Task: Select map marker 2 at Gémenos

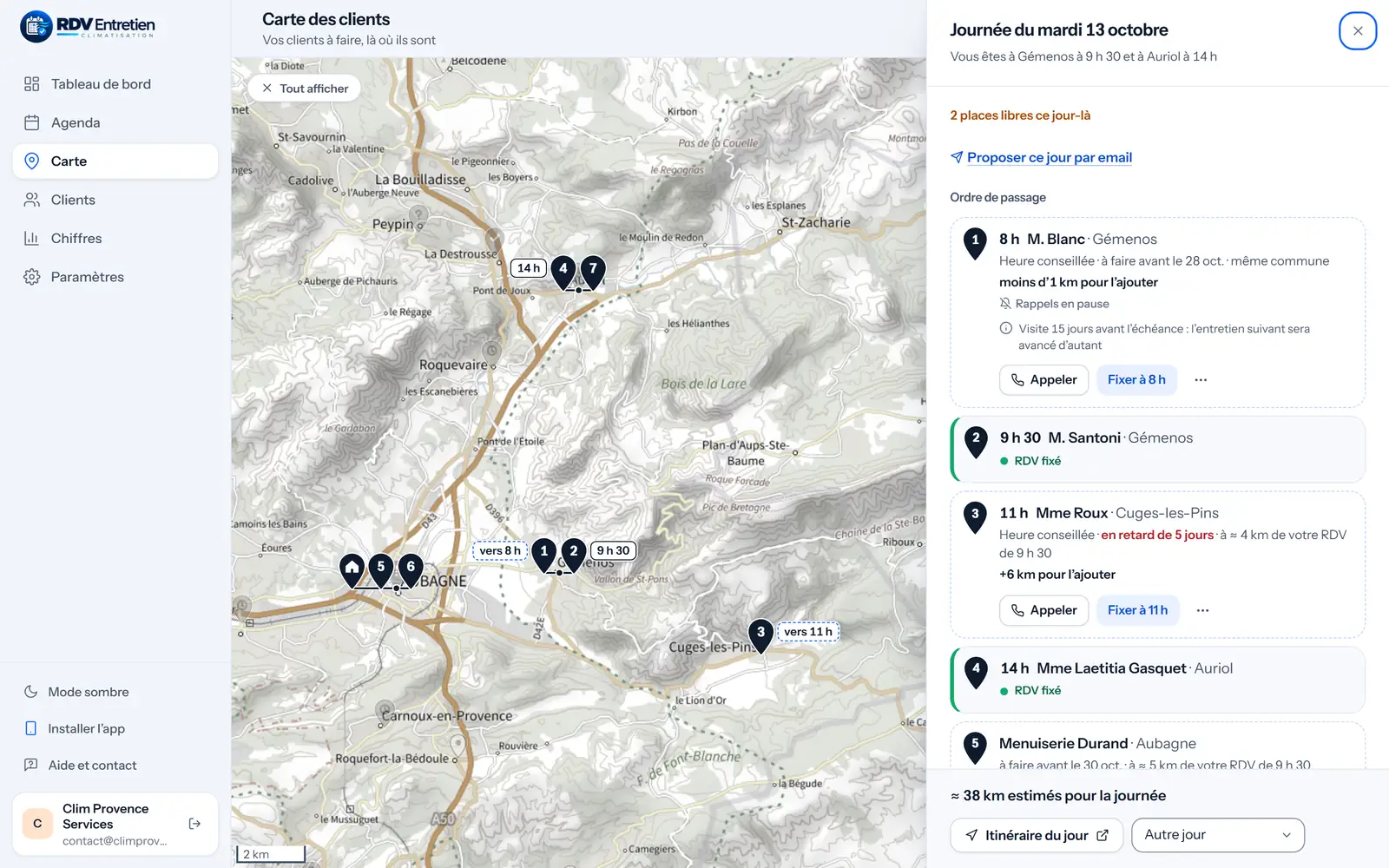Action: coord(574,554)
